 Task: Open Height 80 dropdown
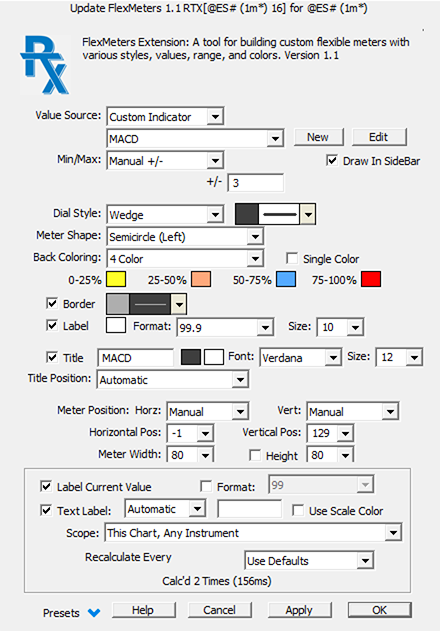[330, 455]
